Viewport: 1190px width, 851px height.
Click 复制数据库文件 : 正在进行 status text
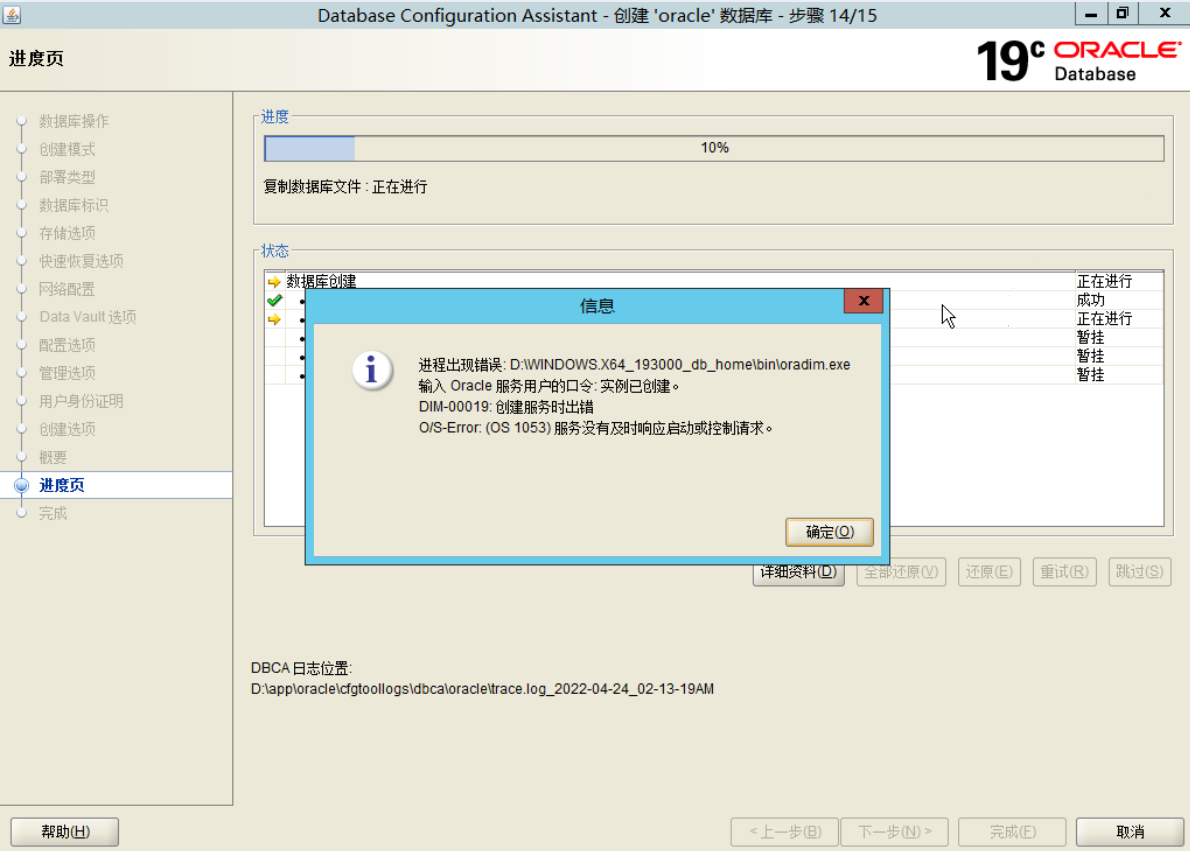pos(345,187)
